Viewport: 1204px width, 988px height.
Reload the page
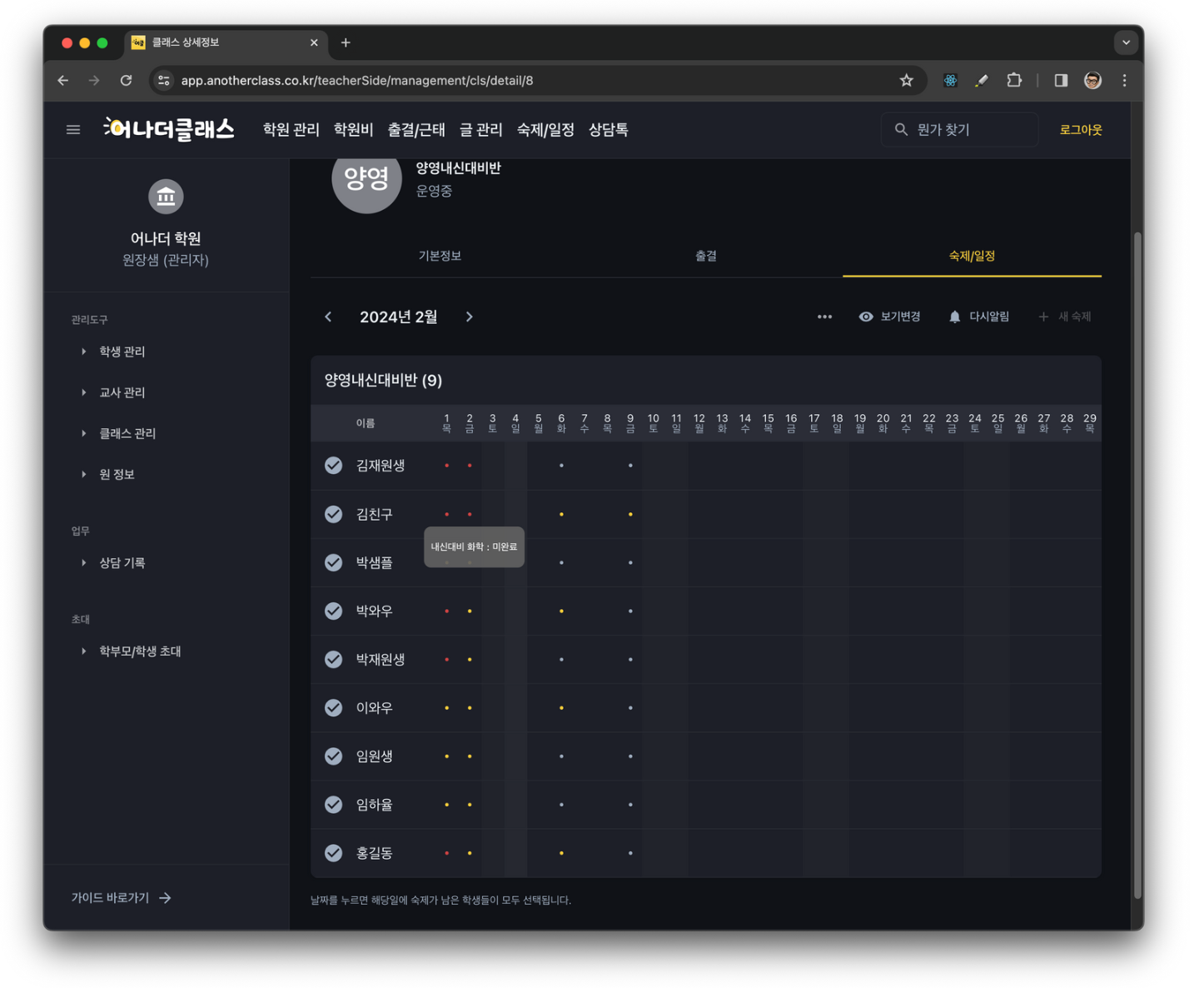126,81
